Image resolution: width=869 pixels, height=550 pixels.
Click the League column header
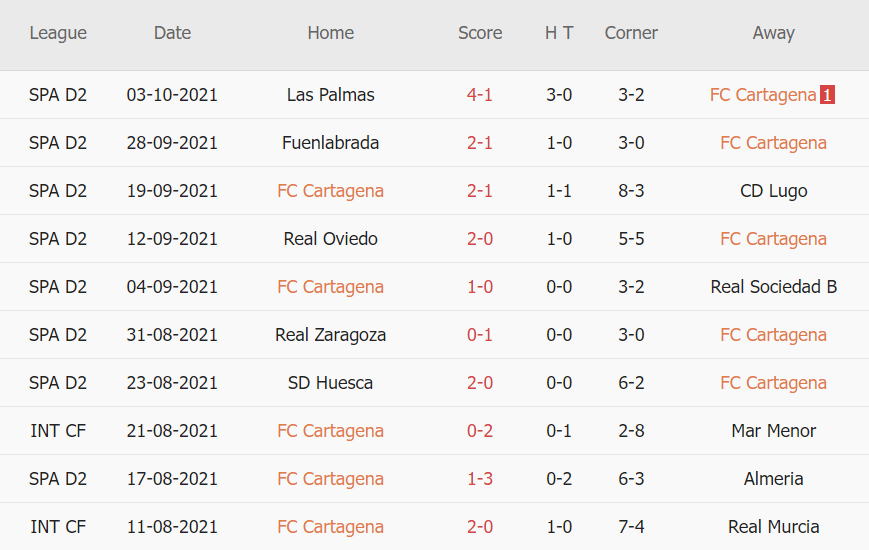coord(58,33)
